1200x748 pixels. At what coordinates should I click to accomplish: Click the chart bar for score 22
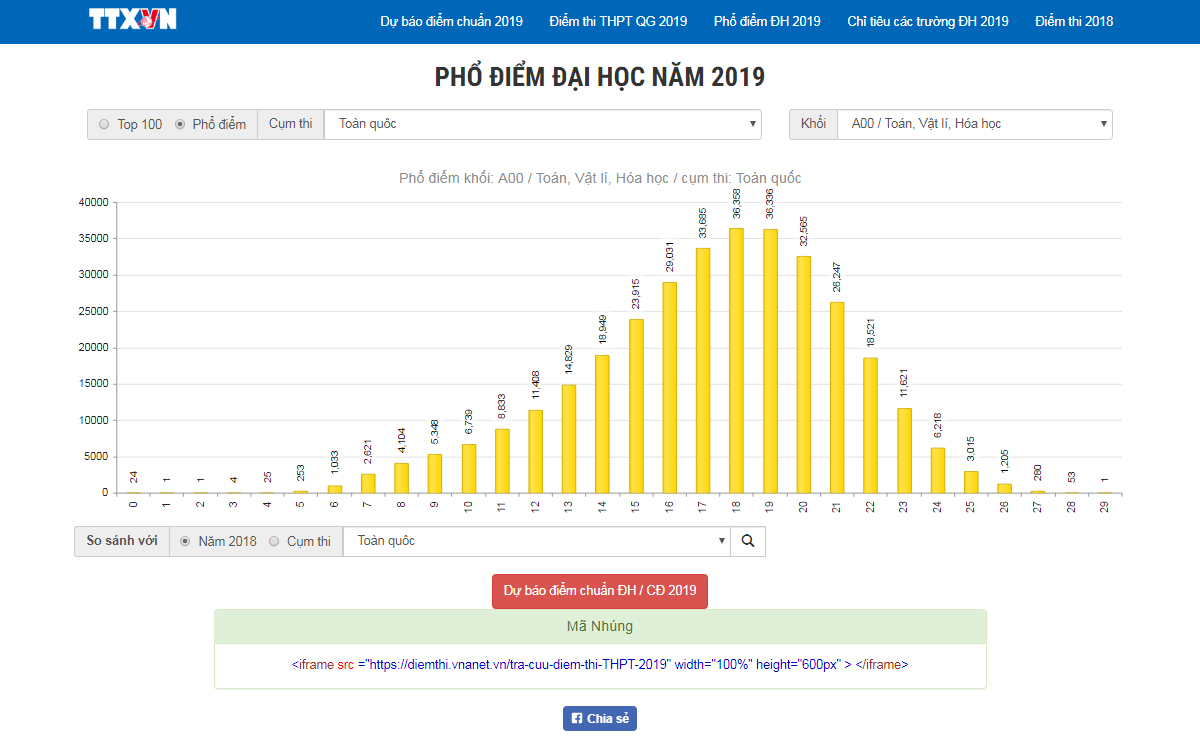coord(870,425)
